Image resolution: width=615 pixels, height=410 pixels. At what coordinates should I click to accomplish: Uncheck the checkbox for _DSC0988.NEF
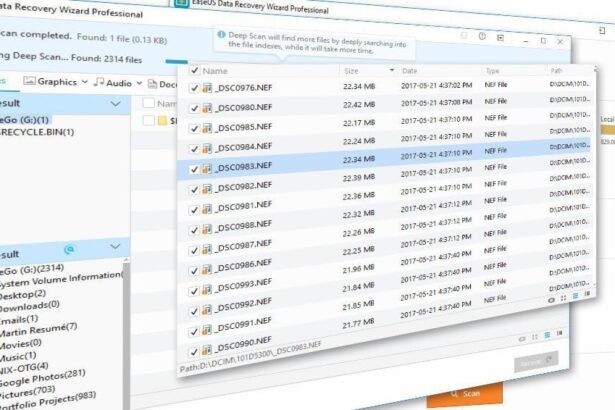click(194, 230)
